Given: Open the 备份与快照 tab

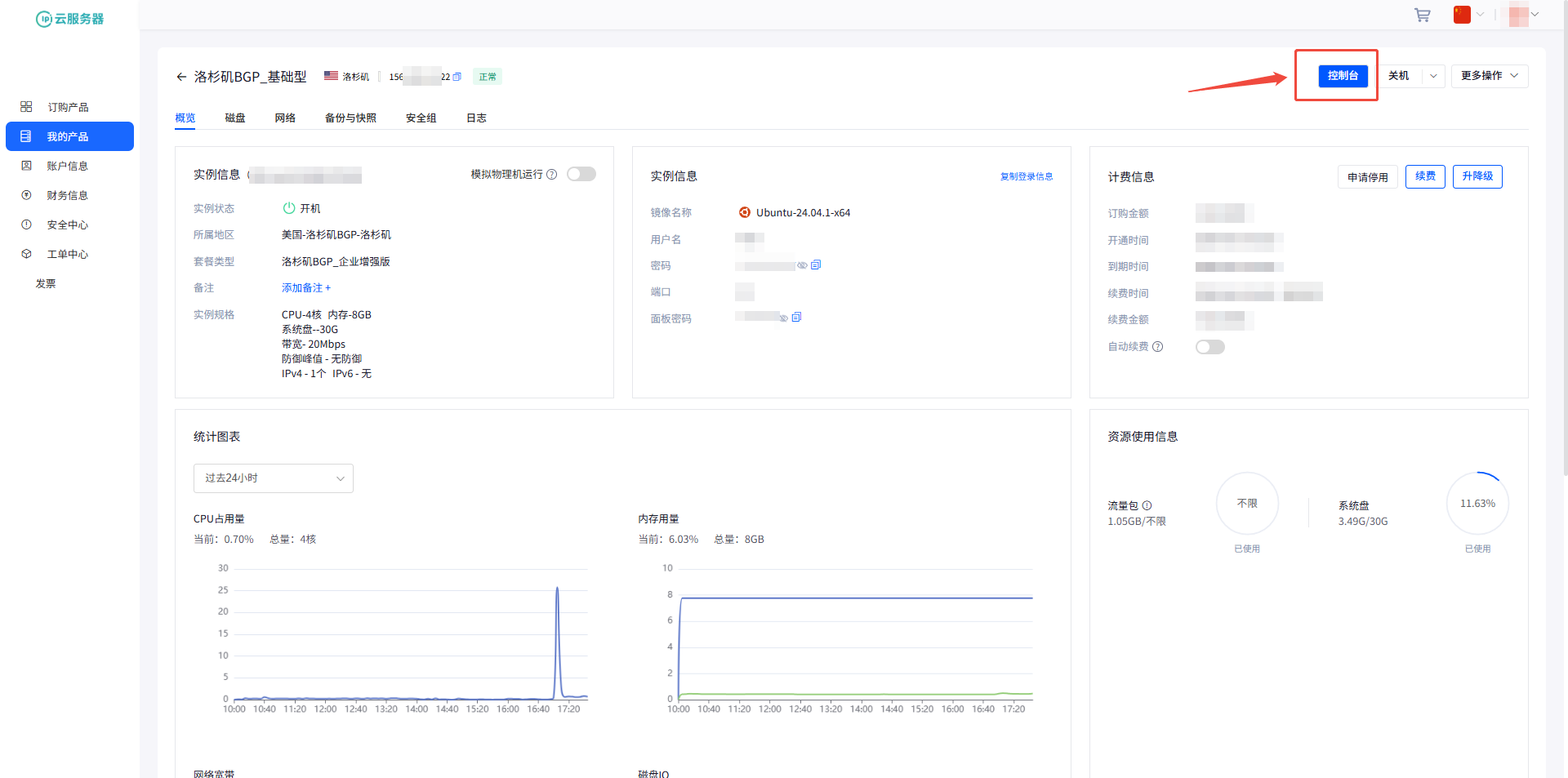Looking at the screenshot, I should (350, 118).
